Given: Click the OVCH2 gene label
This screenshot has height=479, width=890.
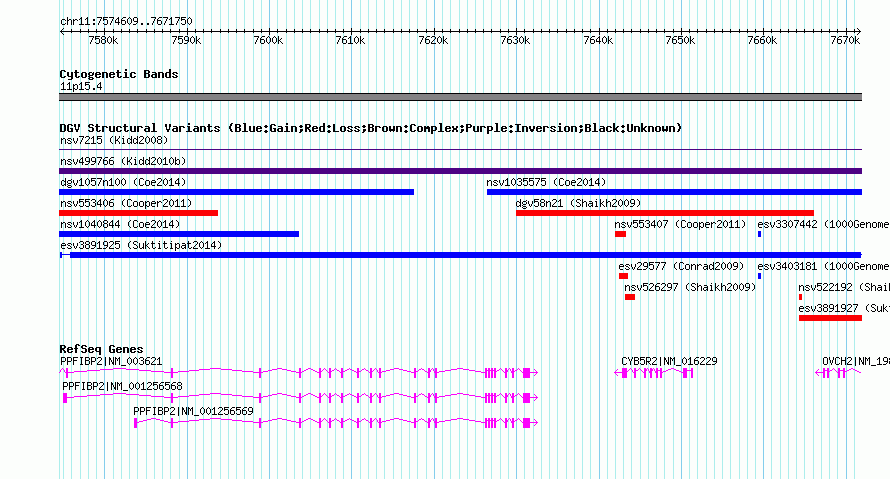Looking at the screenshot, I should (855, 361).
